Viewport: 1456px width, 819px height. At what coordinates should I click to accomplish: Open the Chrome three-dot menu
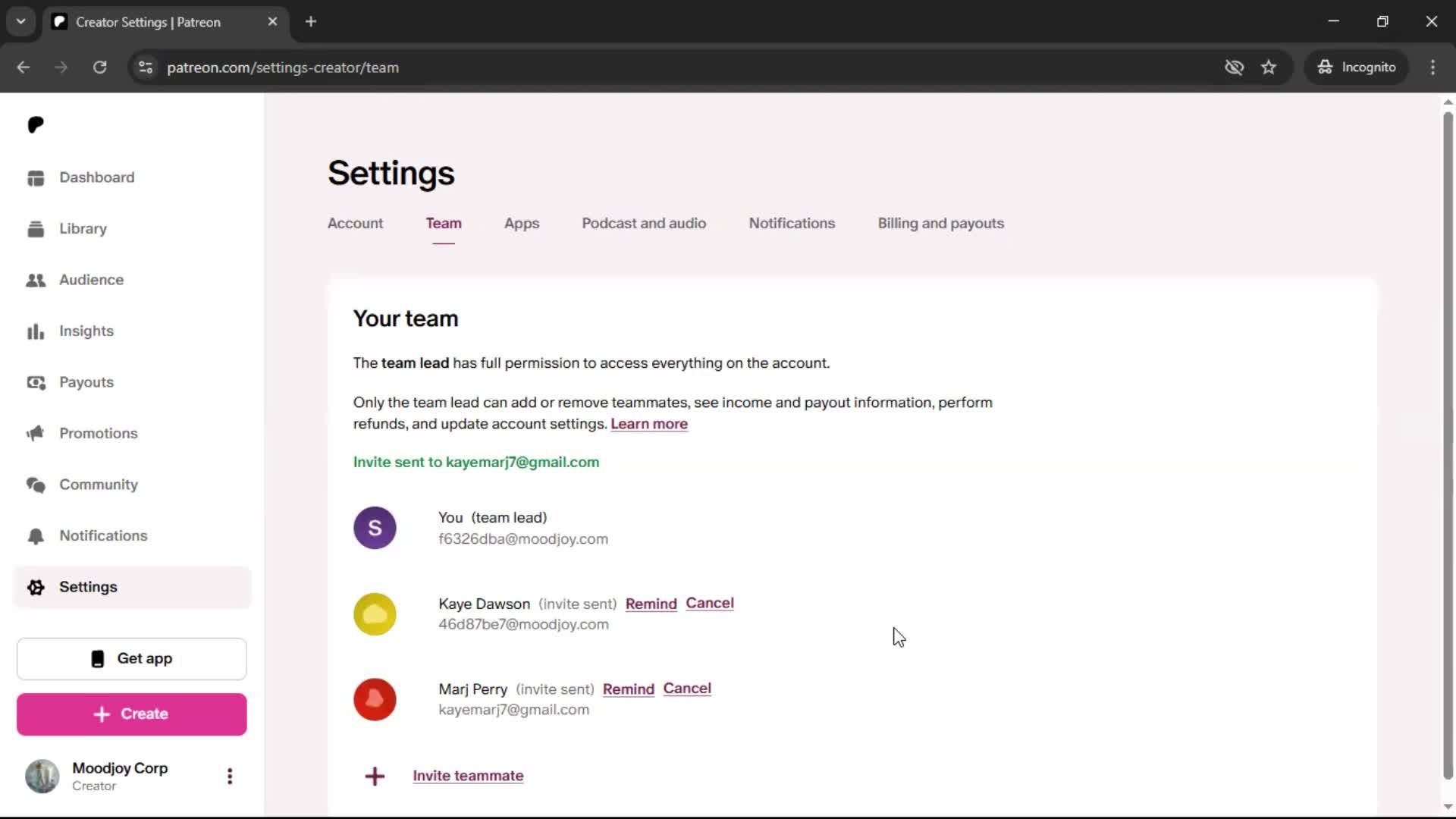click(1432, 67)
